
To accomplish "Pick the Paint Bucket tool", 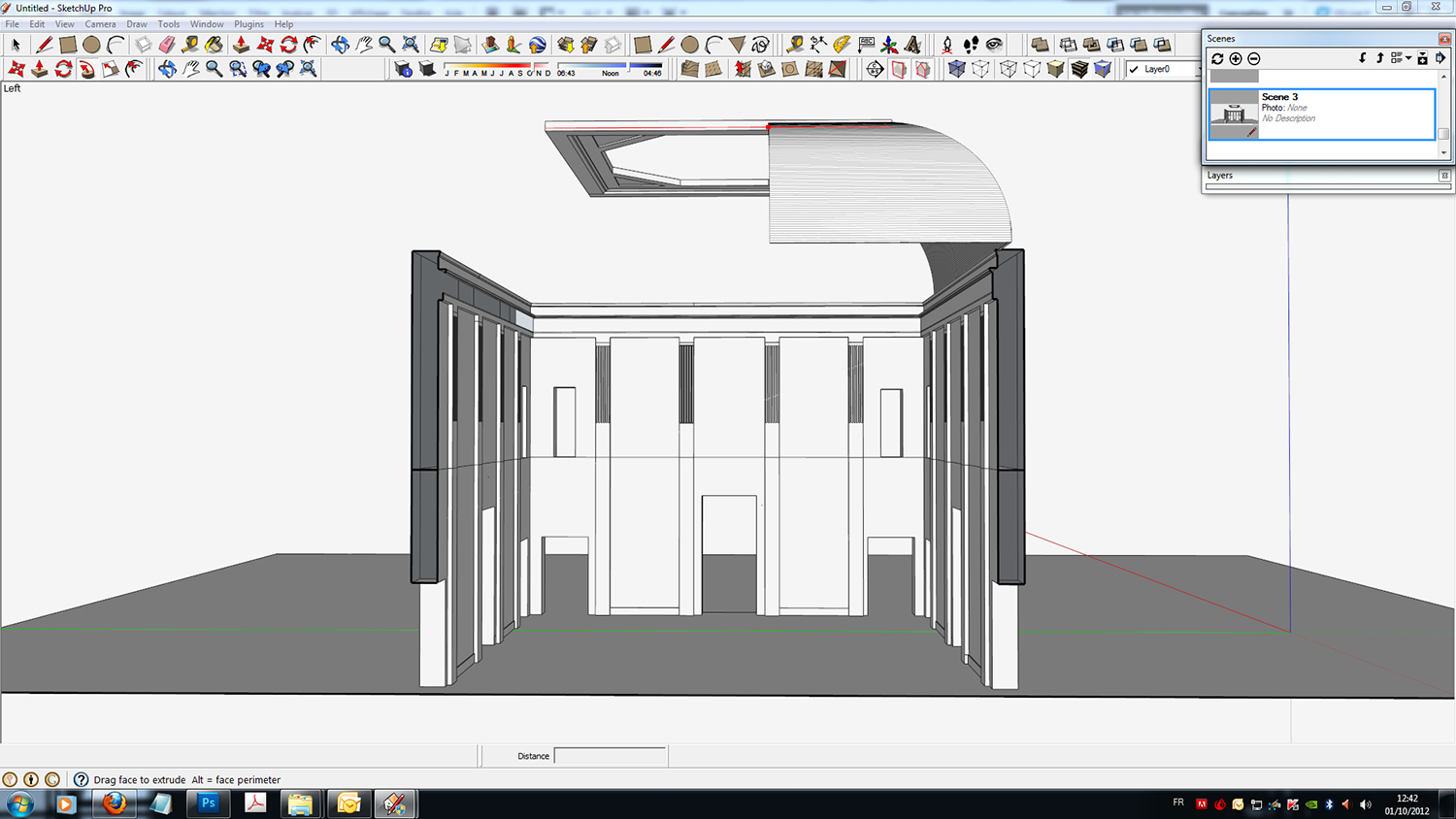I will pyautogui.click(x=214, y=45).
